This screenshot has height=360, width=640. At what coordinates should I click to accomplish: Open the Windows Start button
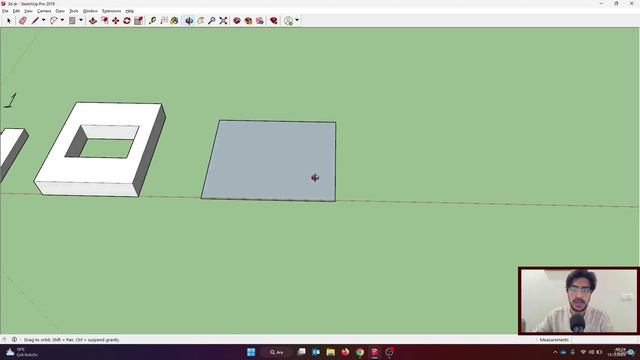click(251, 352)
